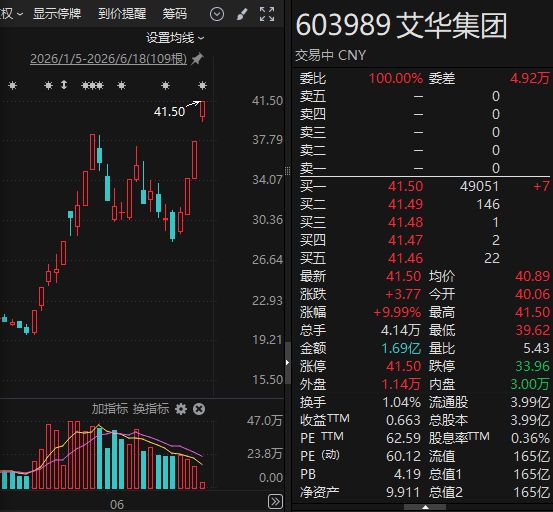Screen dimensions: 553x512
Task: Open the circled down-arrow menu icon
Action: 217,14
